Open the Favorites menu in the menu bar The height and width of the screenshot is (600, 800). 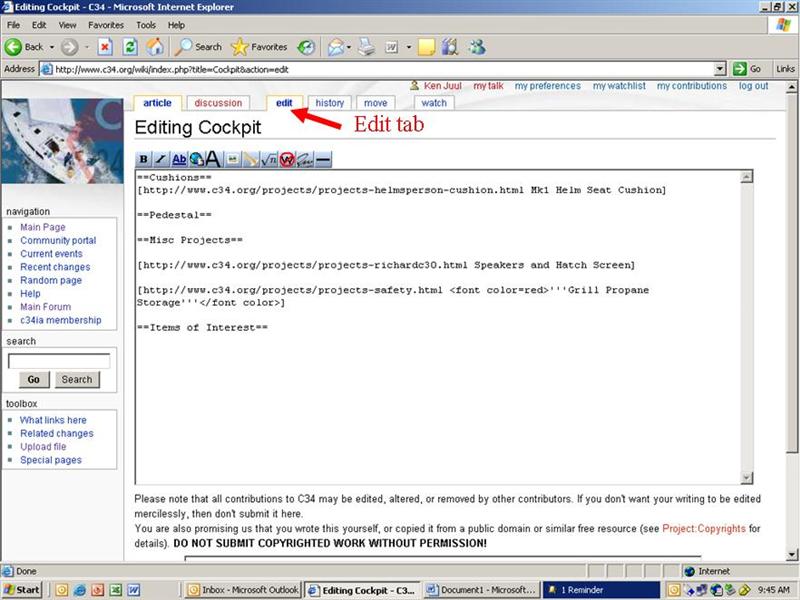[x=106, y=24]
